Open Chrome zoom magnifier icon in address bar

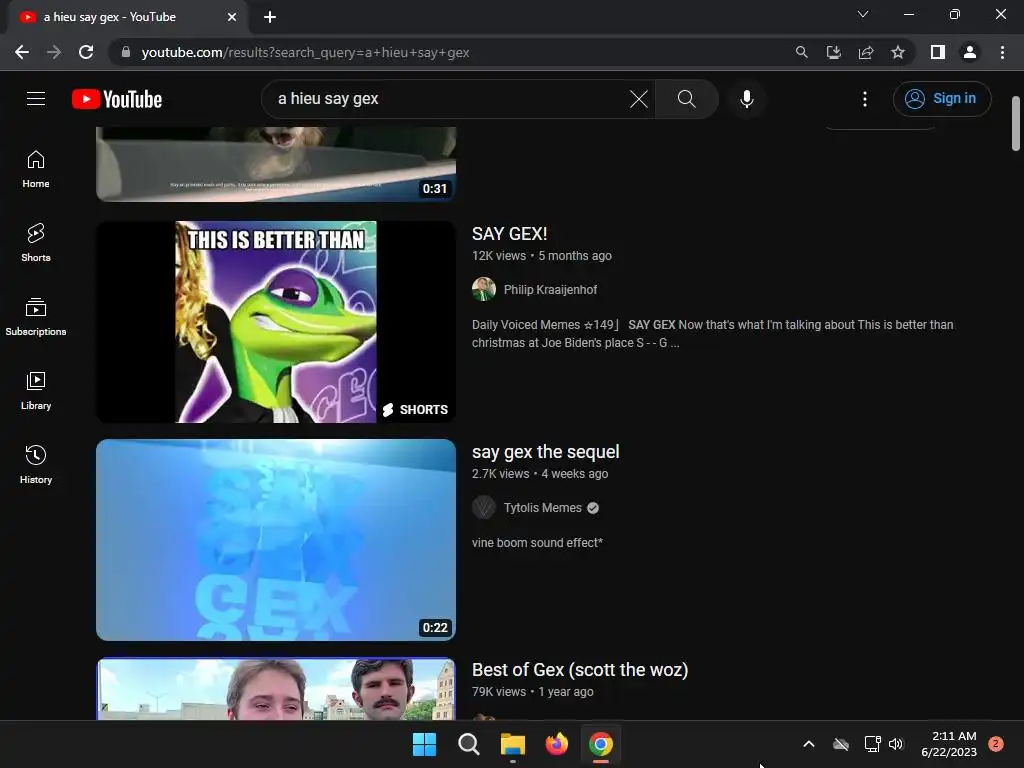coord(801,52)
